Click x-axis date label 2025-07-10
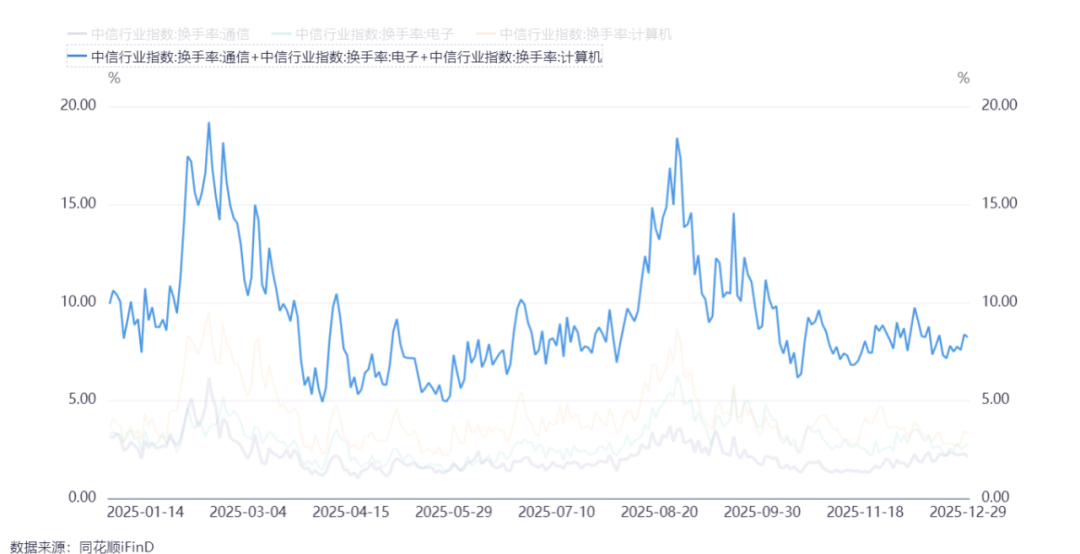 pyautogui.click(x=555, y=512)
